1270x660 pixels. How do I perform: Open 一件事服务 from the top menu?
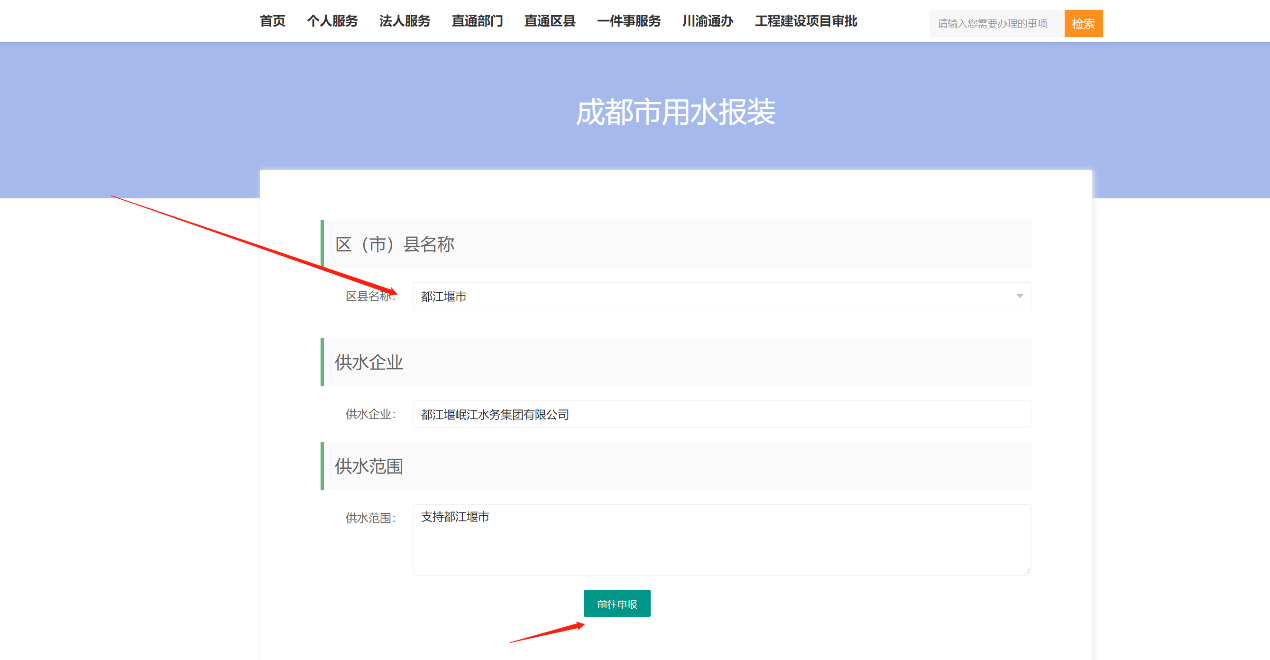click(x=628, y=21)
